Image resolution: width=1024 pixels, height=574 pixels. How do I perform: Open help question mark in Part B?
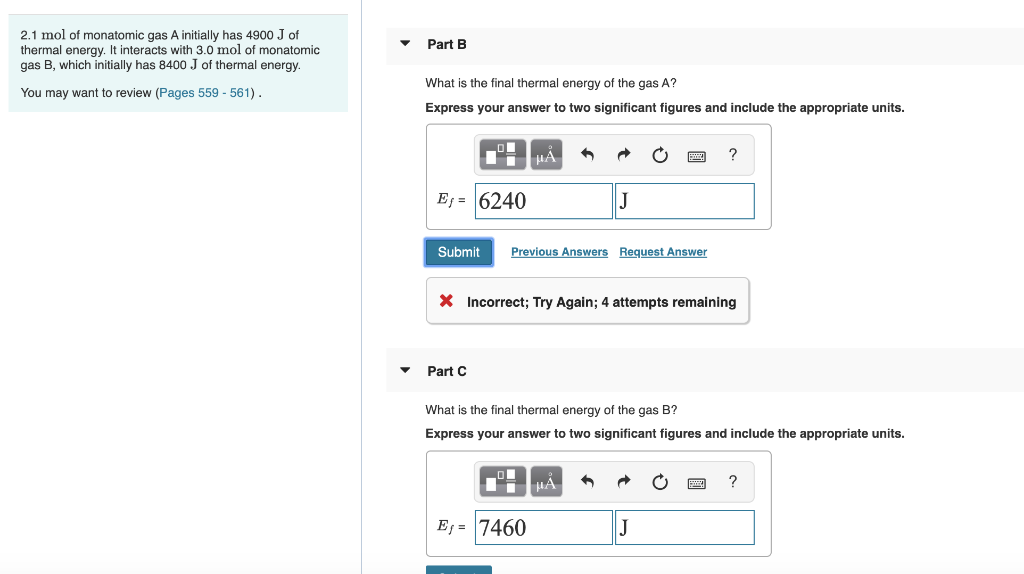[x=733, y=155]
